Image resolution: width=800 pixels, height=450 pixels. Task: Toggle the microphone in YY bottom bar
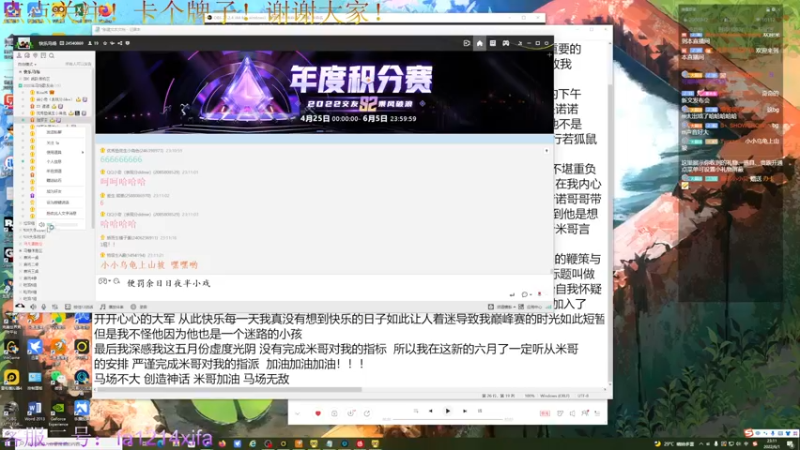point(44,307)
